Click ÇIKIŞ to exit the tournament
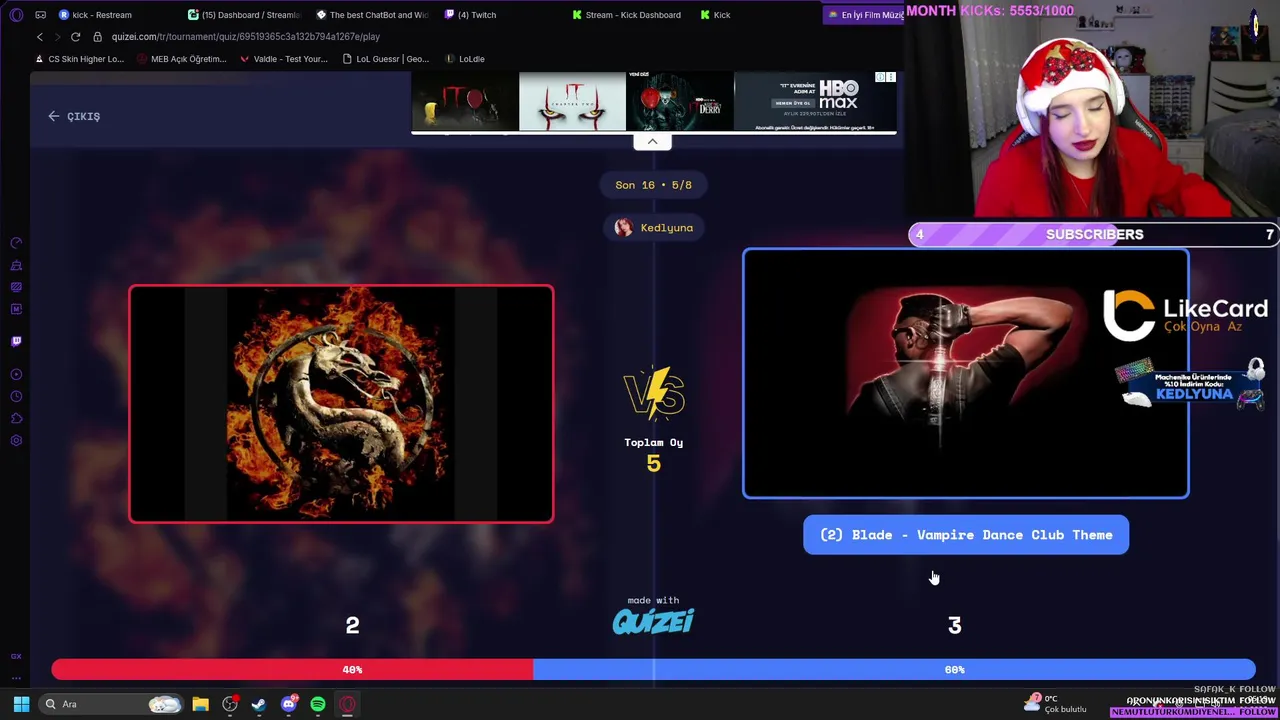Image resolution: width=1280 pixels, height=720 pixels. tap(74, 116)
